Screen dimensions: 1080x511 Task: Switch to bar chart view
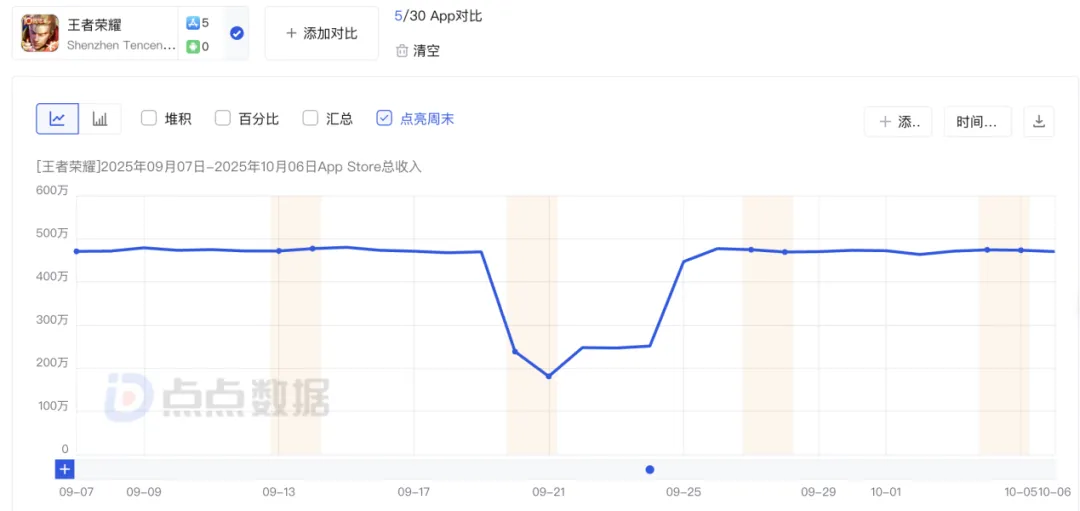[100, 118]
